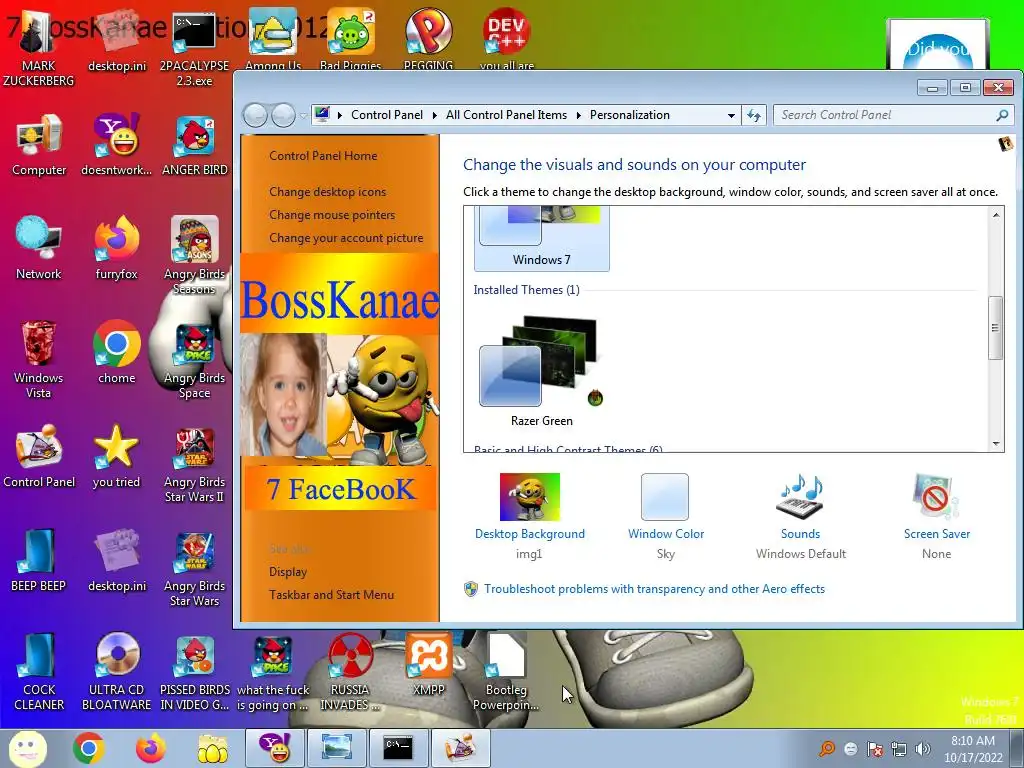Open the Network desktop icon

click(x=39, y=248)
